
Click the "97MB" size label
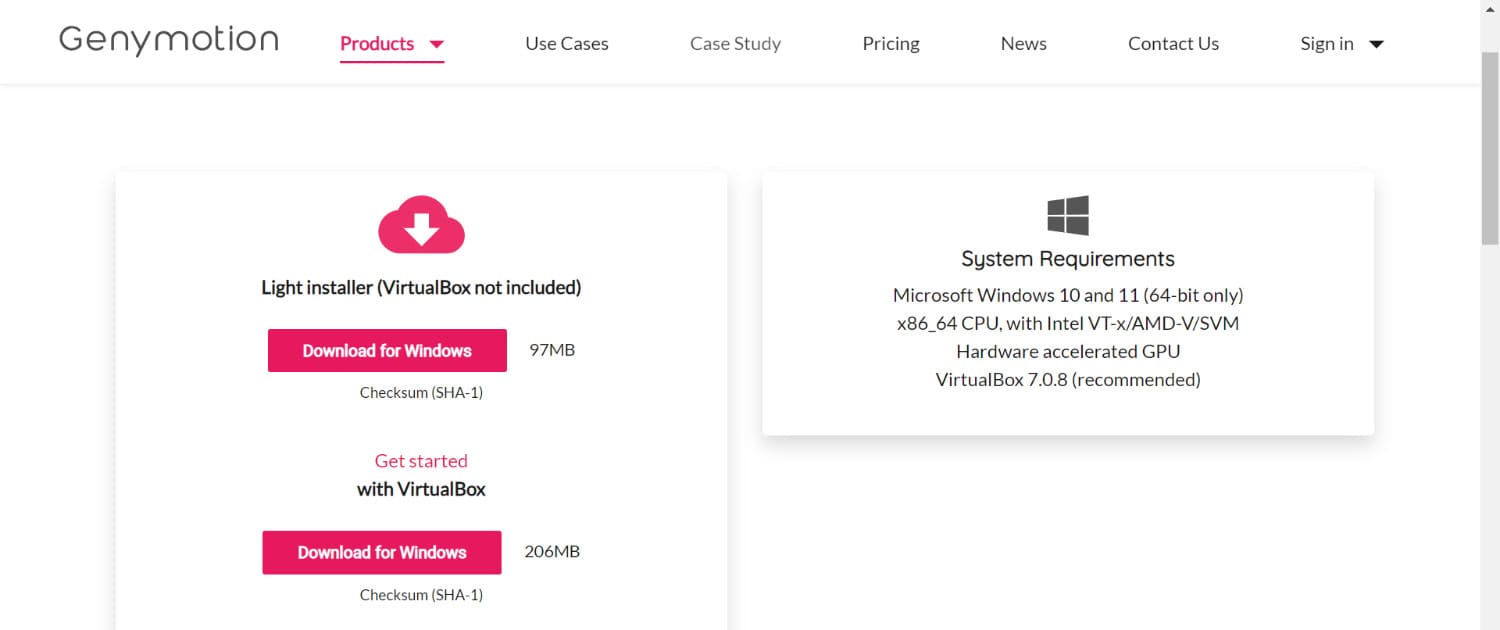pos(552,350)
